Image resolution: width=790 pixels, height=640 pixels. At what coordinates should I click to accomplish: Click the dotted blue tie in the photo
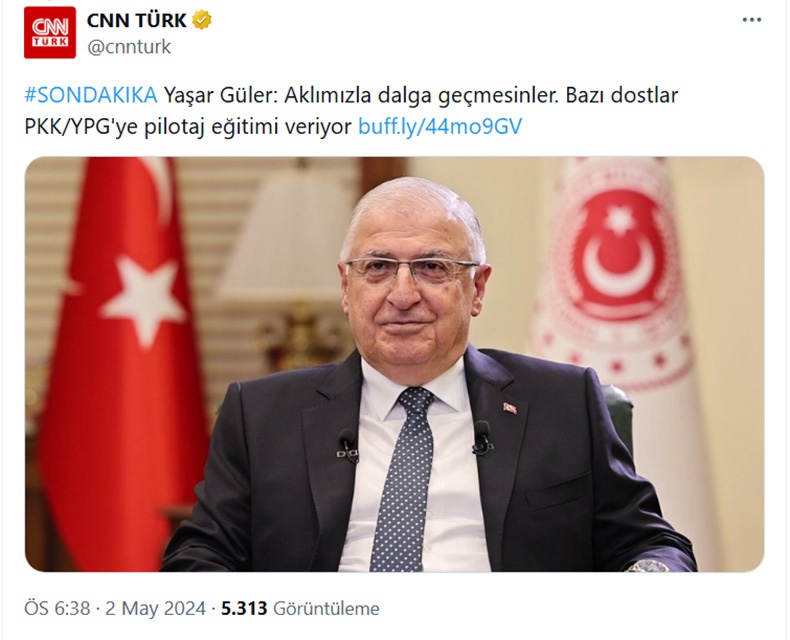pos(406,479)
